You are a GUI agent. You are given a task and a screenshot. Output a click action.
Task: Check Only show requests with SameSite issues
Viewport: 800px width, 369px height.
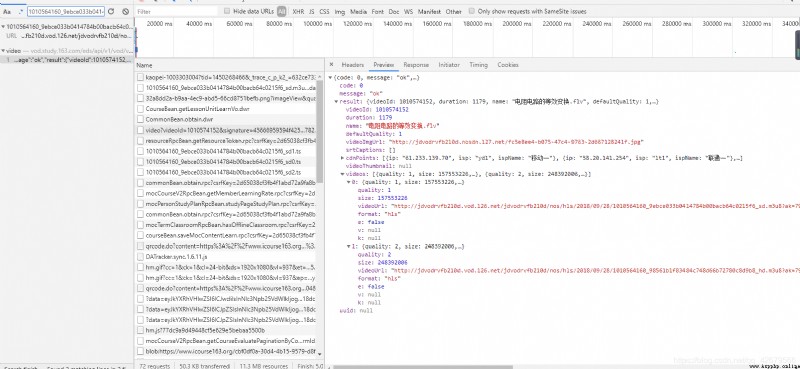[472, 11]
